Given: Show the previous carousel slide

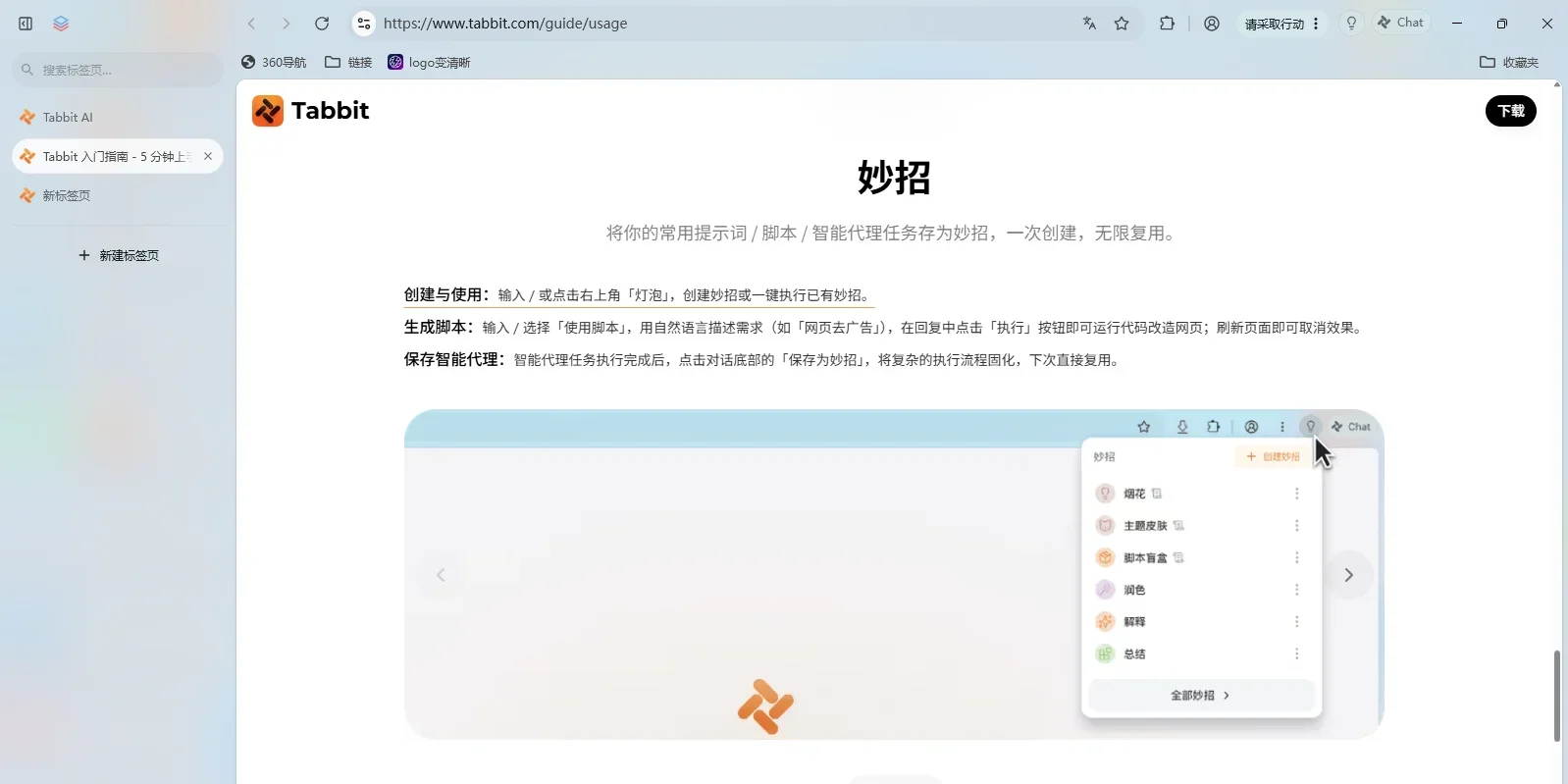Looking at the screenshot, I should click(441, 575).
